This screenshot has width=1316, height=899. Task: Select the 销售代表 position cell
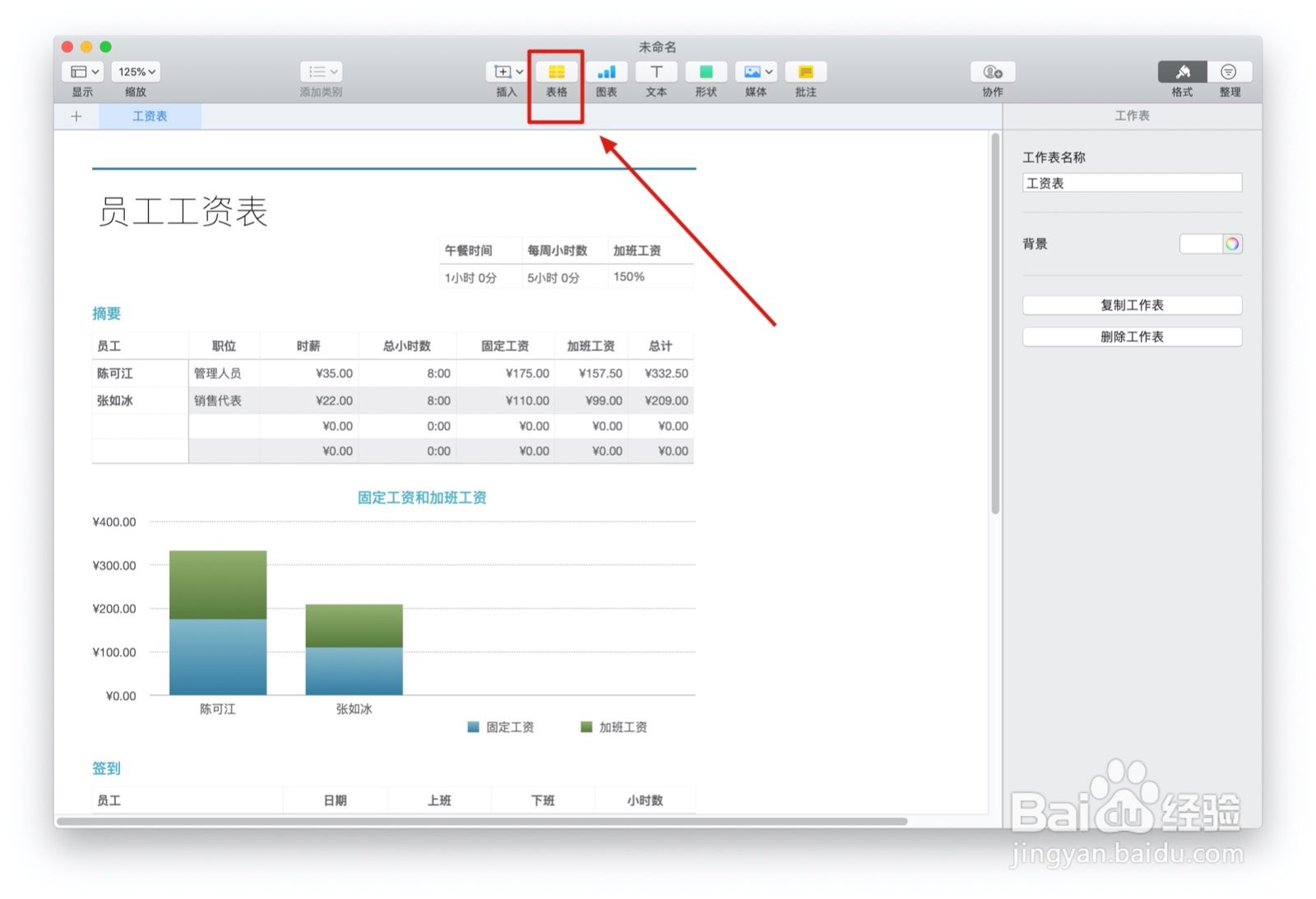pyautogui.click(x=224, y=401)
